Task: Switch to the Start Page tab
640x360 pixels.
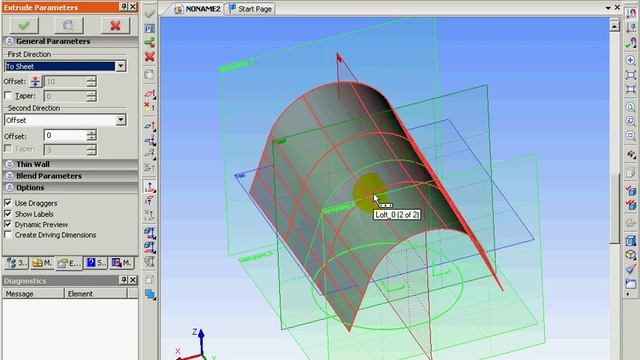Action: [x=250, y=9]
